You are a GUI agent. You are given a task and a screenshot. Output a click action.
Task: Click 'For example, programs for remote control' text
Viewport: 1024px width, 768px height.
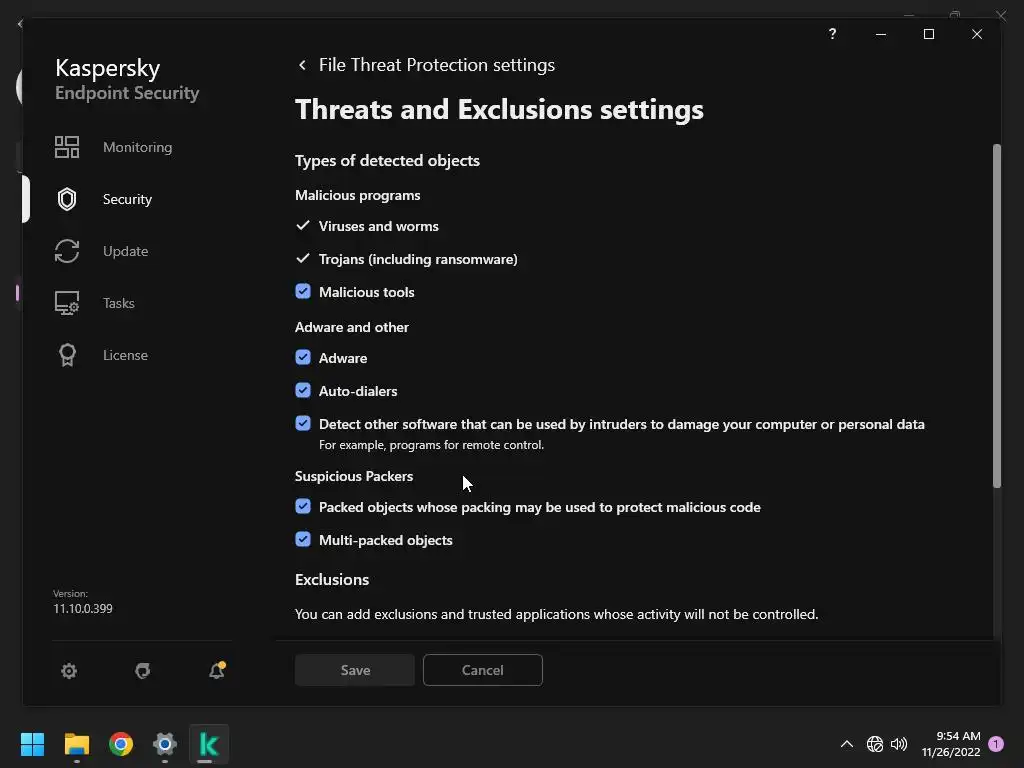(432, 445)
